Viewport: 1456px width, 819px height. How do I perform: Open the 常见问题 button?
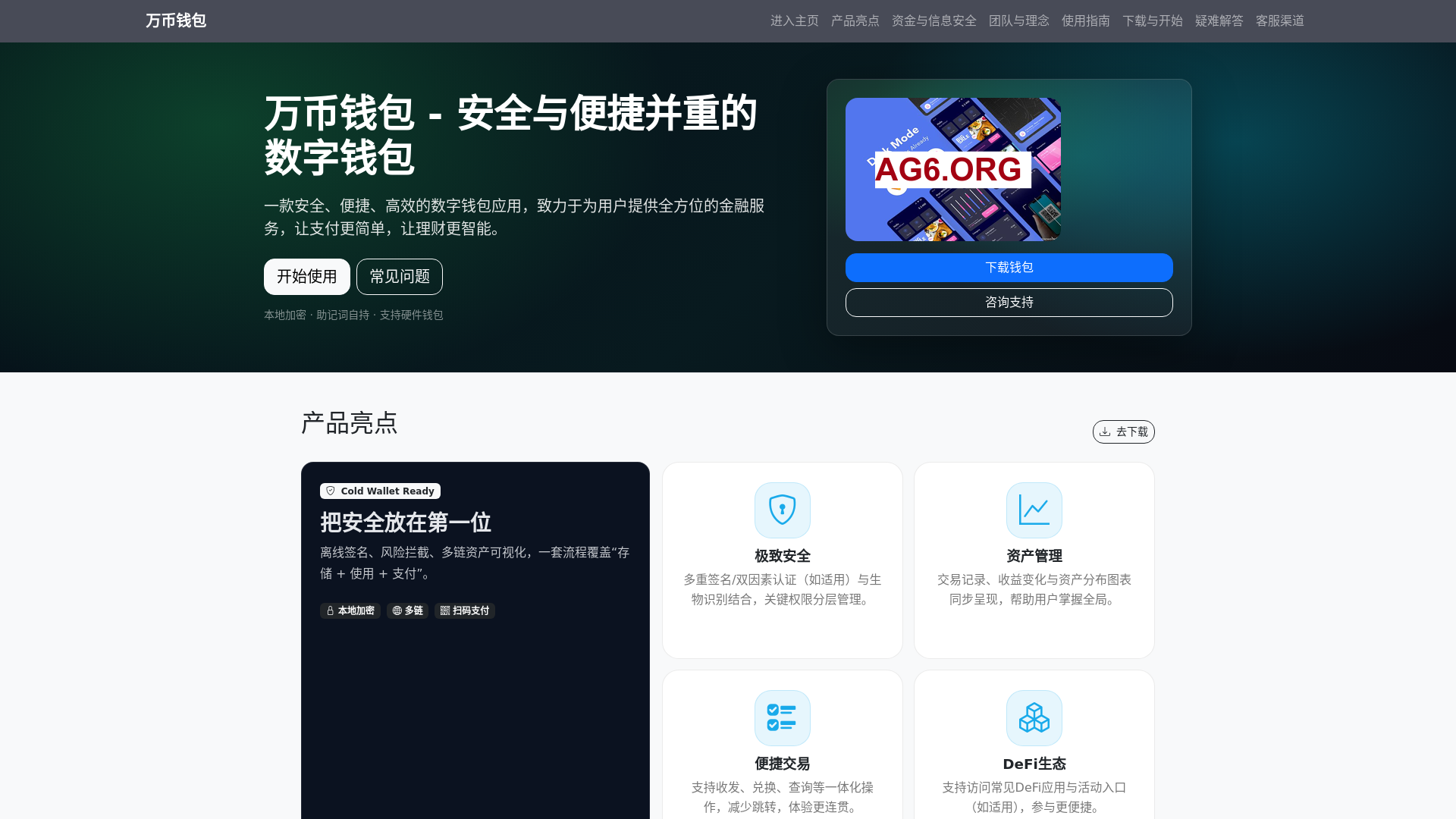400,277
